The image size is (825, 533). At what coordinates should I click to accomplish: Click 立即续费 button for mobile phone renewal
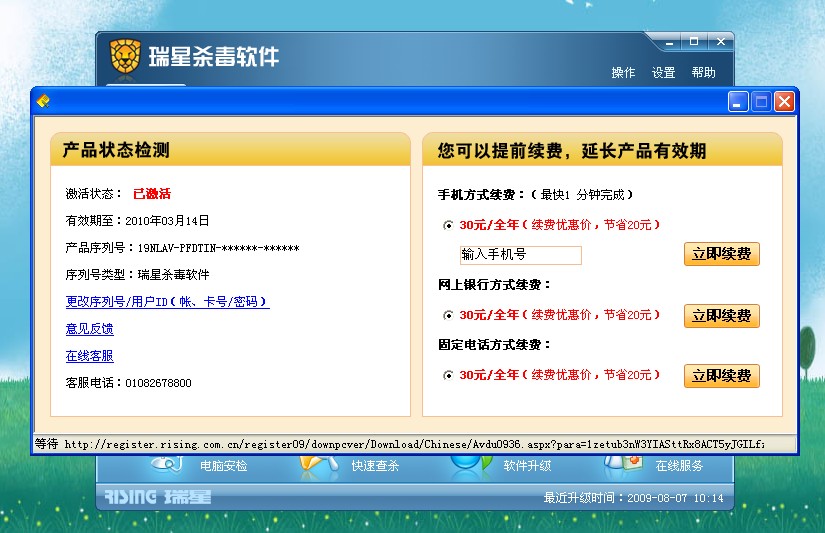(x=721, y=254)
